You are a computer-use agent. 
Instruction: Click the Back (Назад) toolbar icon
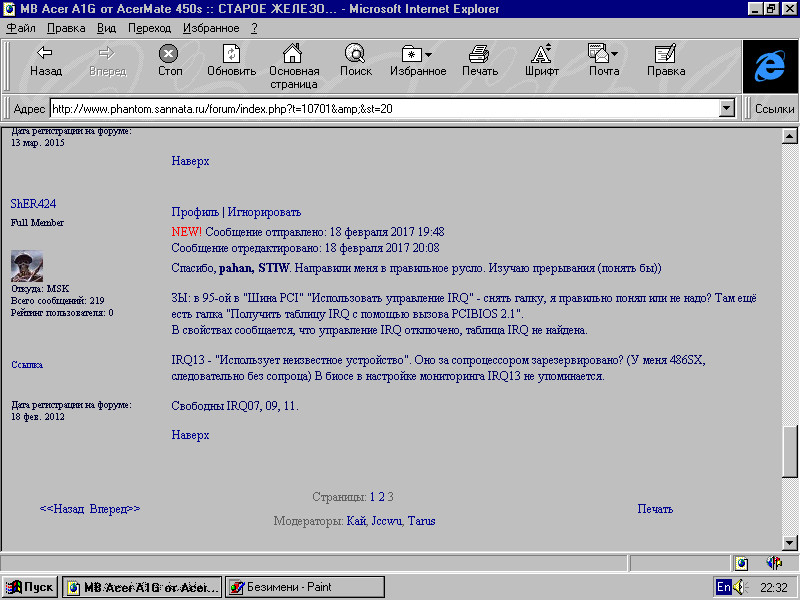click(x=45, y=61)
